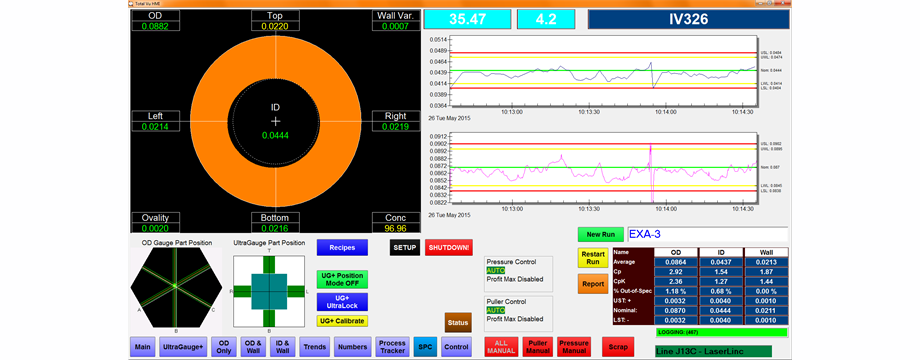Select the Wall column header in the statistics table

(x=766, y=252)
